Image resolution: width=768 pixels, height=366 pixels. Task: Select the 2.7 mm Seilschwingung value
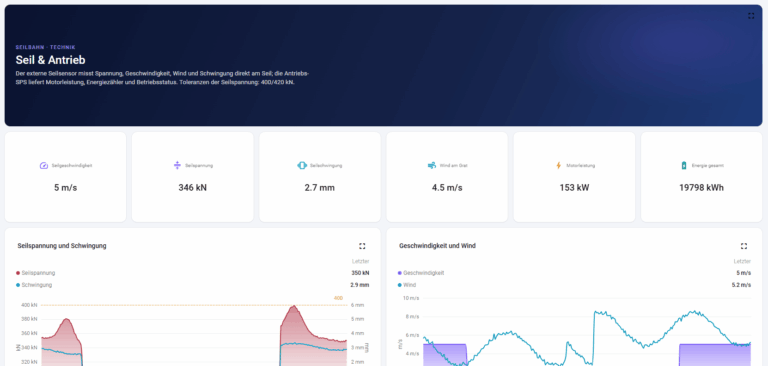point(320,188)
